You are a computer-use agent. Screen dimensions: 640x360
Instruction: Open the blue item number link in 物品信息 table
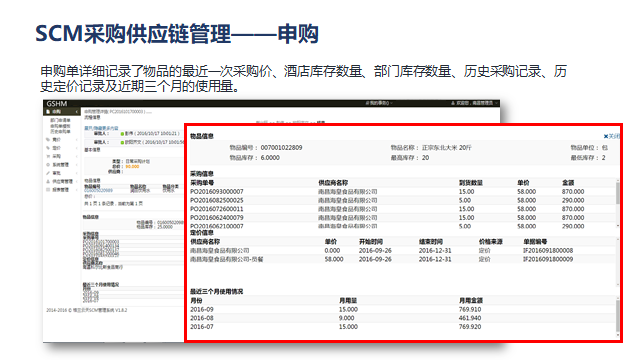point(98,191)
